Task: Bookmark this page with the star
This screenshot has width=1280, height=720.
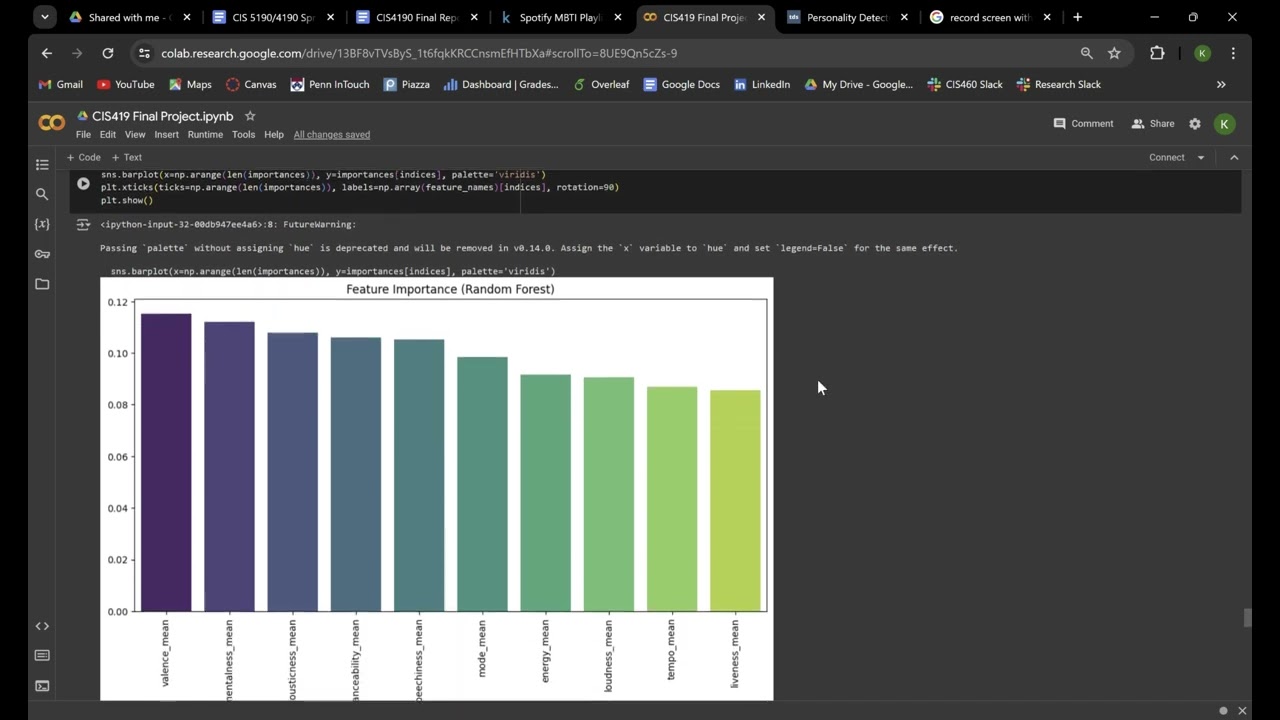Action: point(1114,53)
